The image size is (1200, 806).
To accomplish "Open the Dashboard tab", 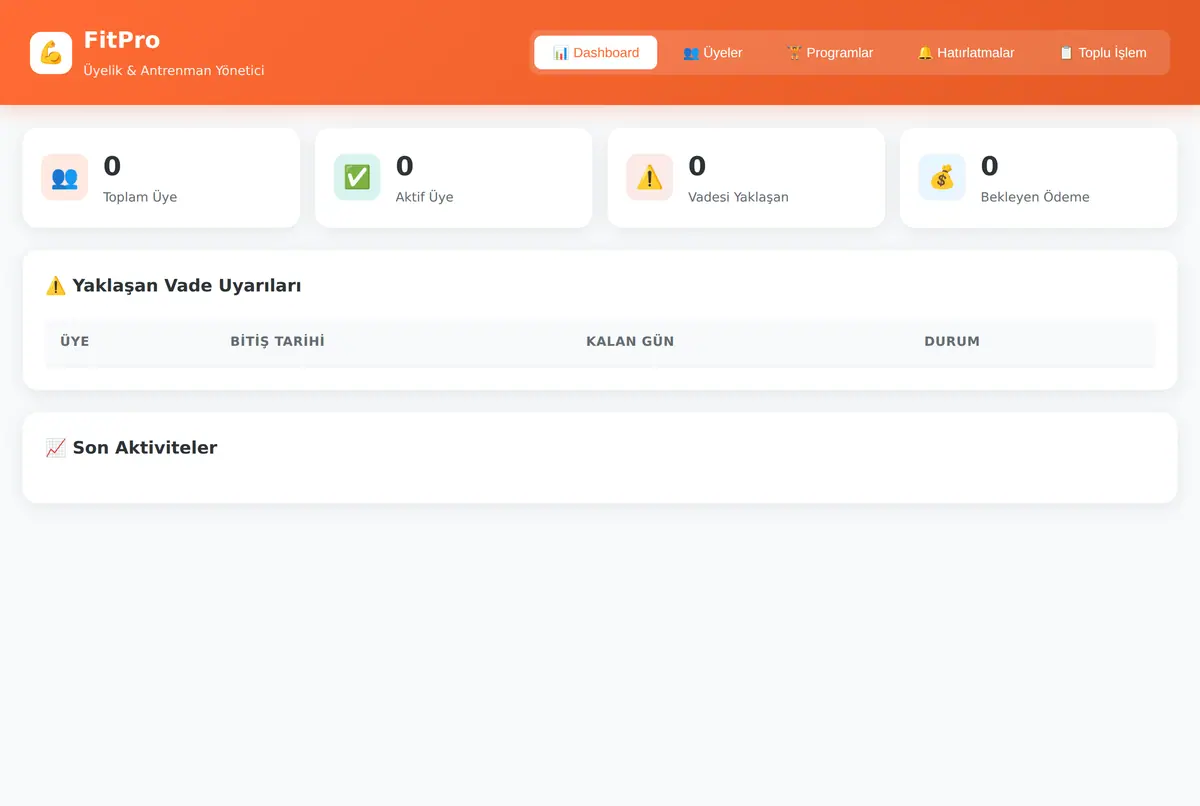I will coord(596,53).
